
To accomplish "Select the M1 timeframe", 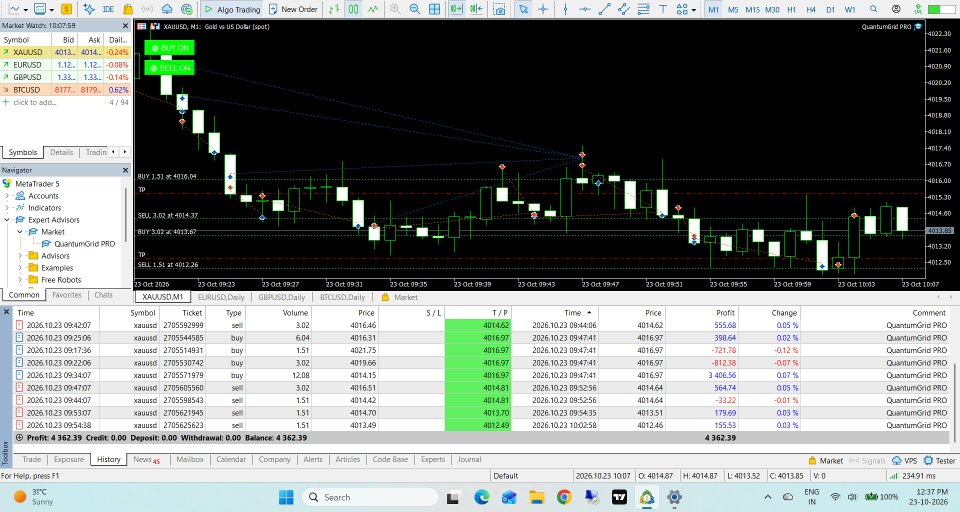I will pyautogui.click(x=713, y=9).
